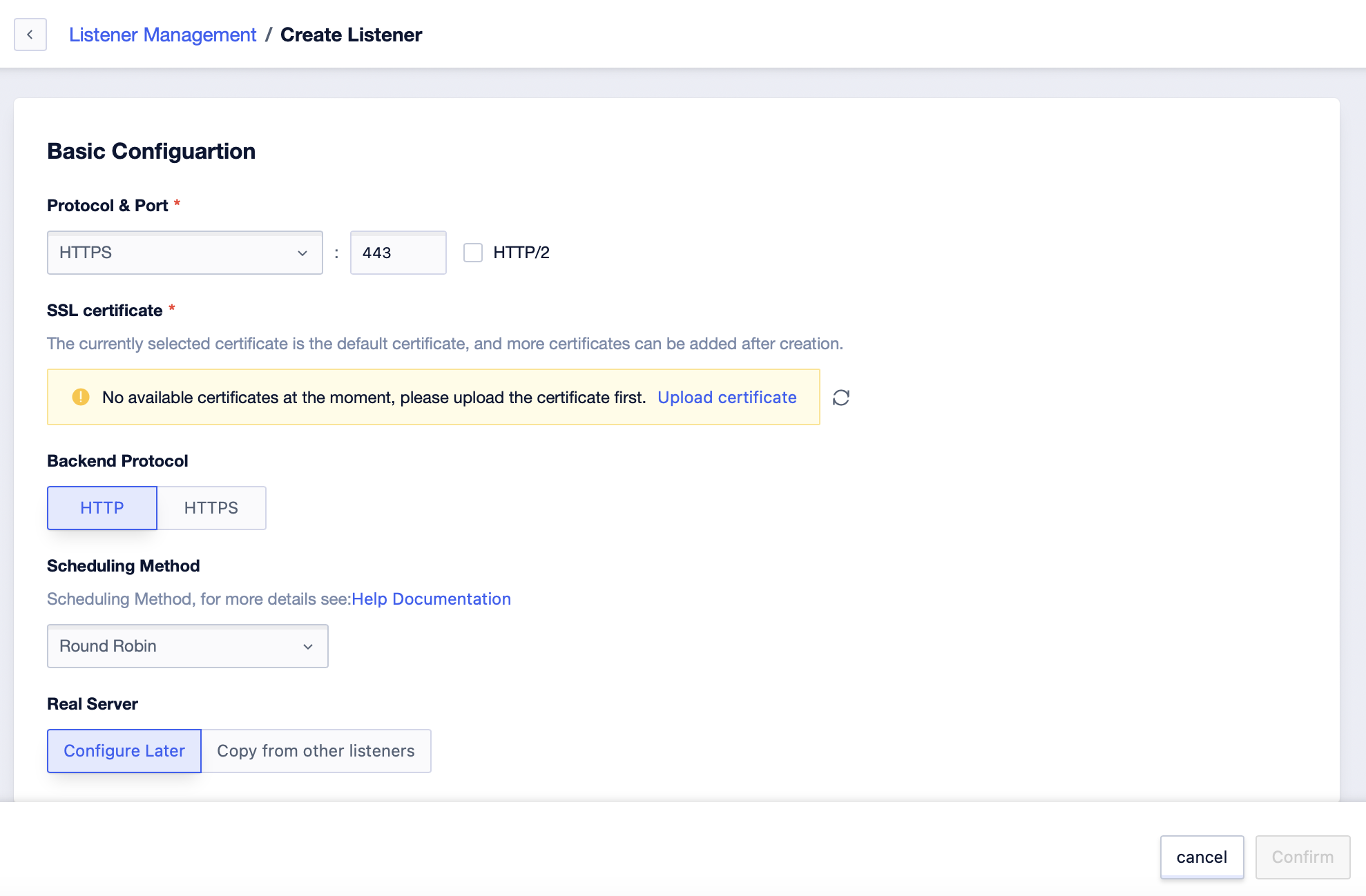Click the Create Listener breadcrumb title
The width and height of the screenshot is (1366, 896).
click(351, 35)
